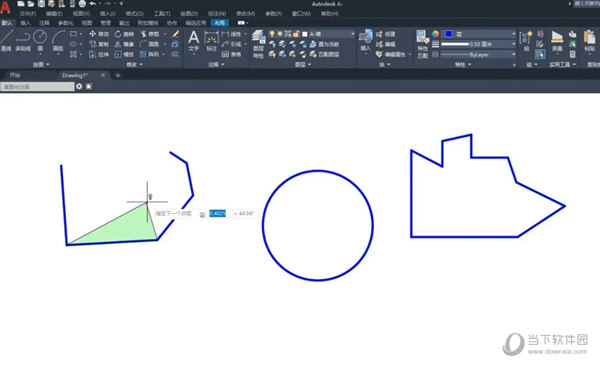
Task: Click the Move (移动) tool
Action: point(99,34)
